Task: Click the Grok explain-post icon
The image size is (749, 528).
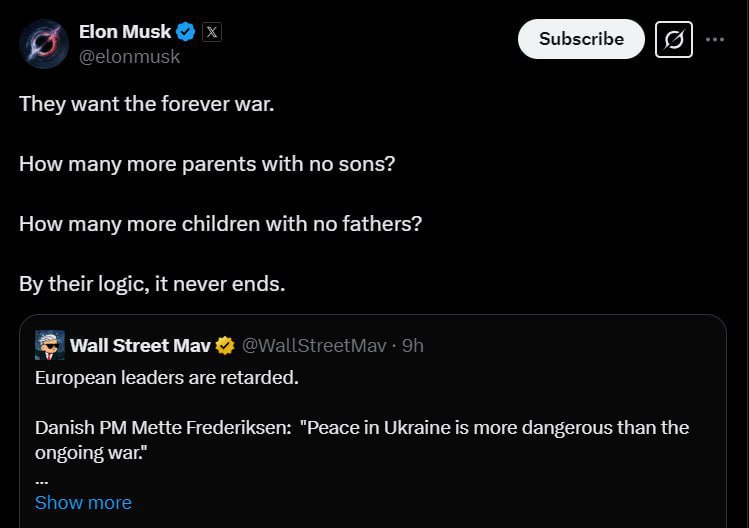Action: click(x=674, y=39)
